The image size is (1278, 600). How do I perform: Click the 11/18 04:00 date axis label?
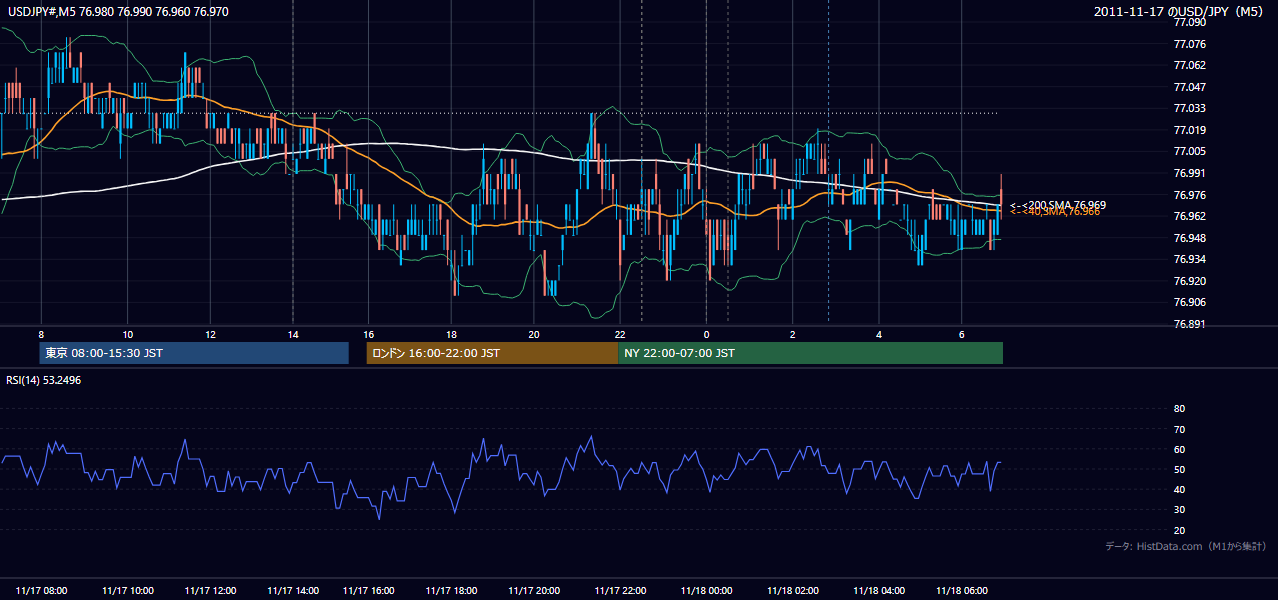click(879, 591)
